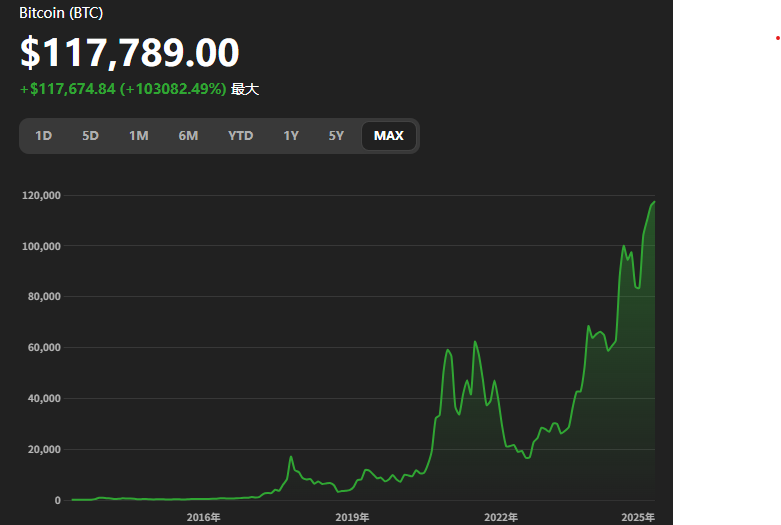
Task: Switch to the 1Y chart view
Action: pyautogui.click(x=290, y=136)
